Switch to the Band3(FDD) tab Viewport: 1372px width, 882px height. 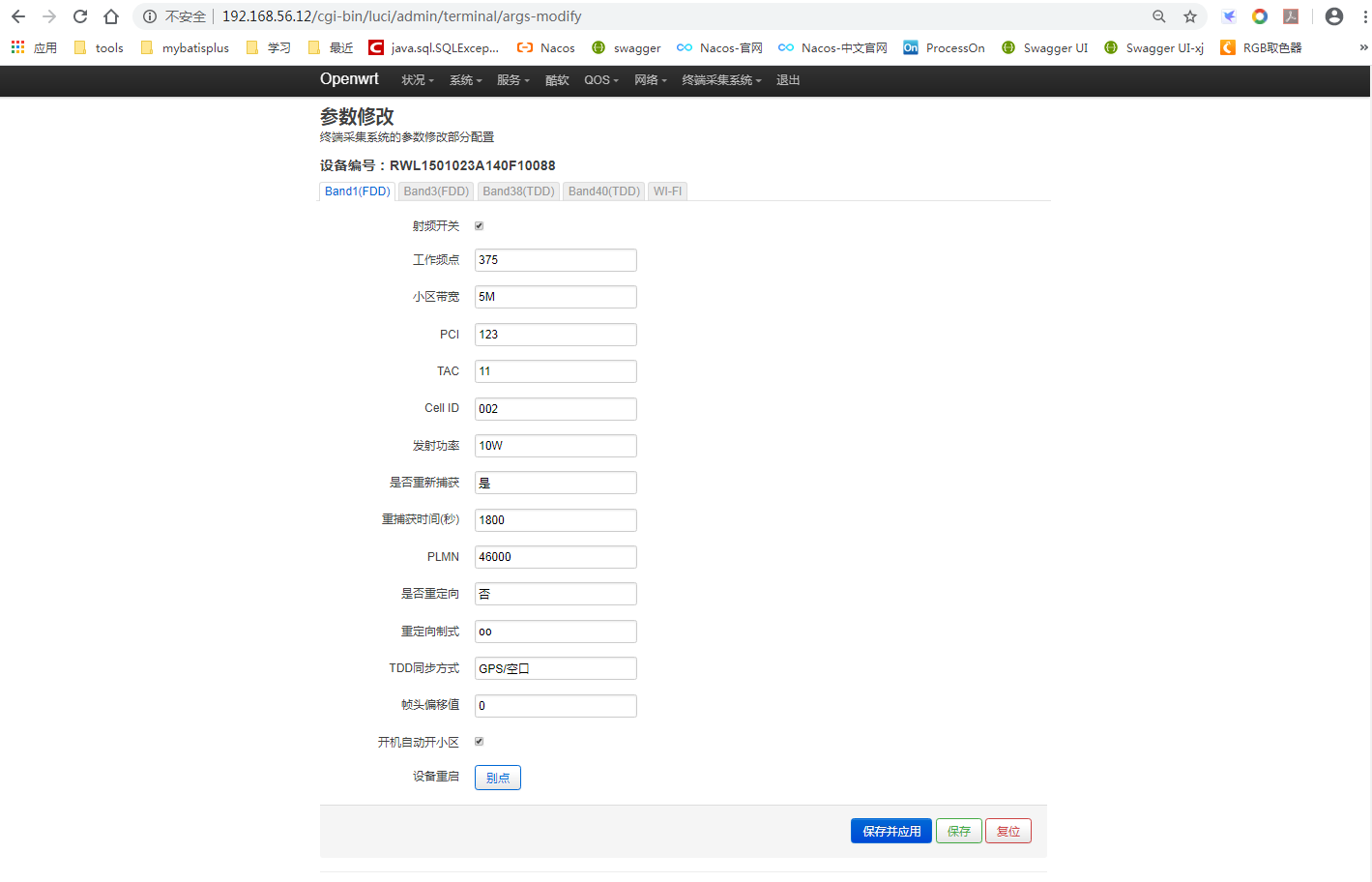pyautogui.click(x=435, y=191)
